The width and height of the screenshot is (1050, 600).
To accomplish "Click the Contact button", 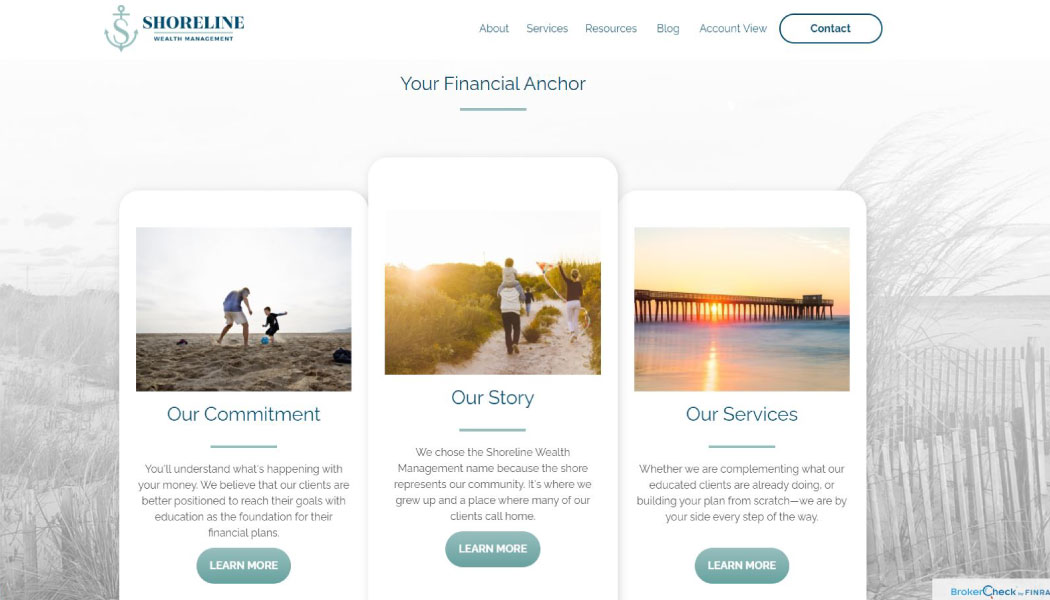I will (x=830, y=28).
